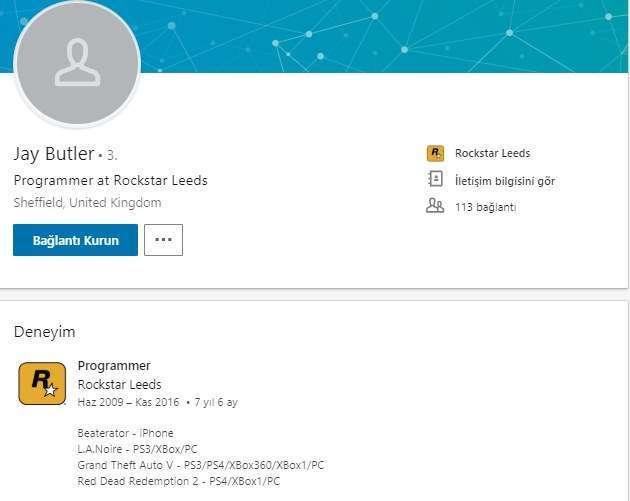Click the Programmer job title in Deneyim
The height and width of the screenshot is (501, 630).
tap(114, 366)
